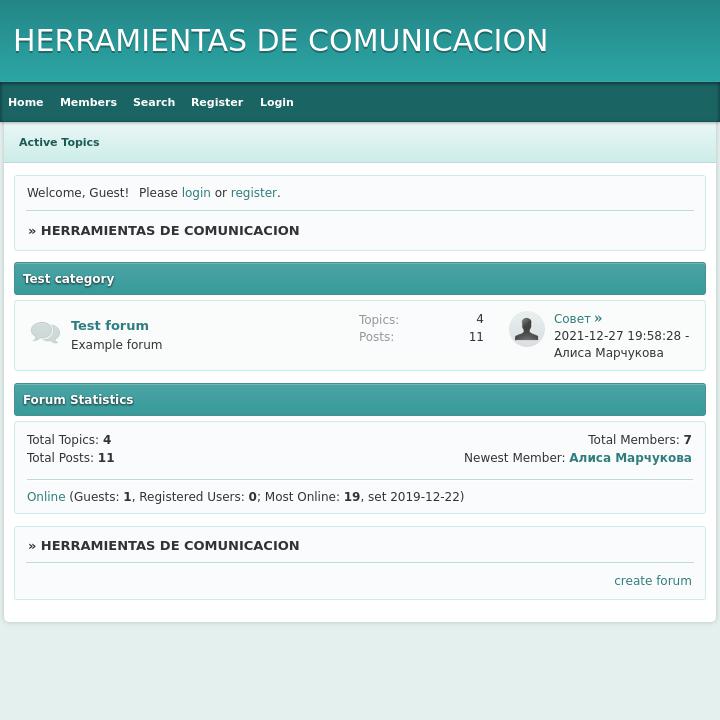
Task: Open the Test forum link
Action: click(110, 325)
